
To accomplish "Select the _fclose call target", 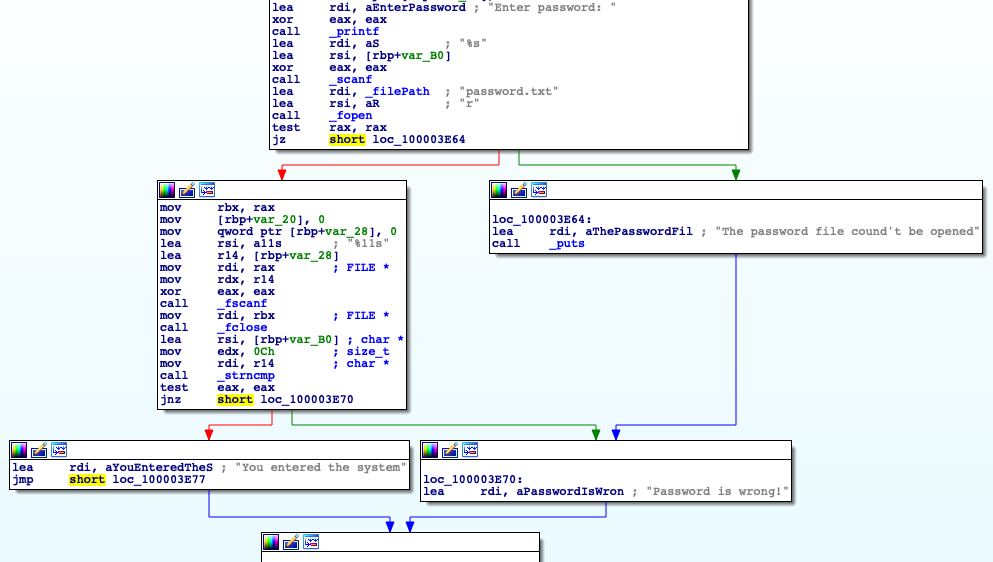I will point(242,328).
